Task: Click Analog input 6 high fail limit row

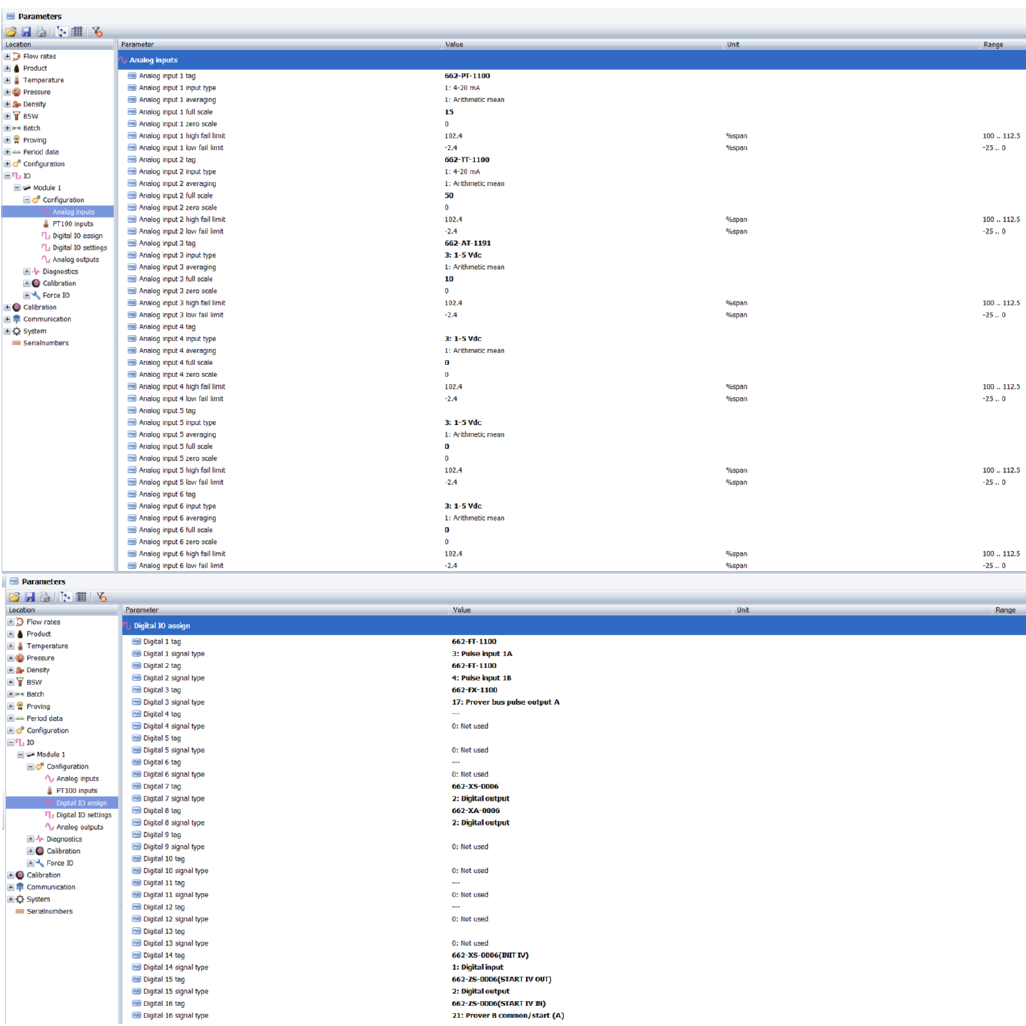Action: 572,554
